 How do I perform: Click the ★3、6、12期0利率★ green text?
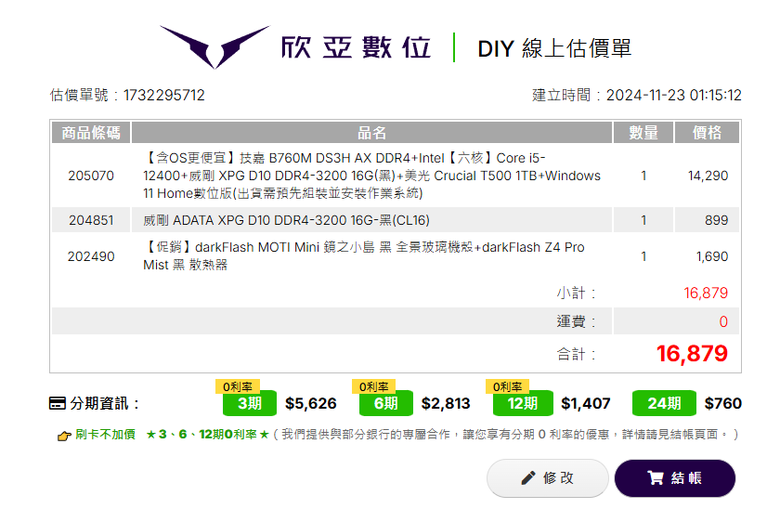tap(207, 435)
